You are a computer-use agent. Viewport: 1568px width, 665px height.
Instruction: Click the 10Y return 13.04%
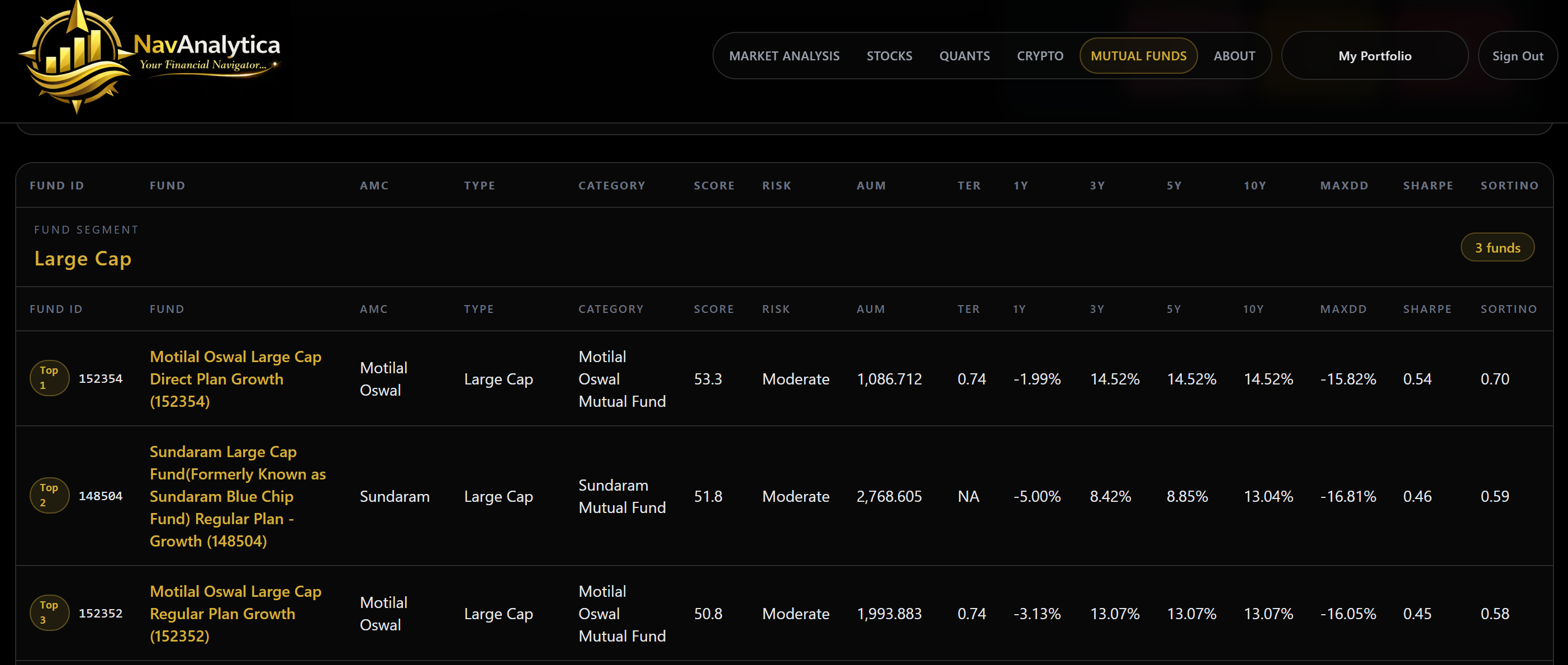(x=1268, y=496)
